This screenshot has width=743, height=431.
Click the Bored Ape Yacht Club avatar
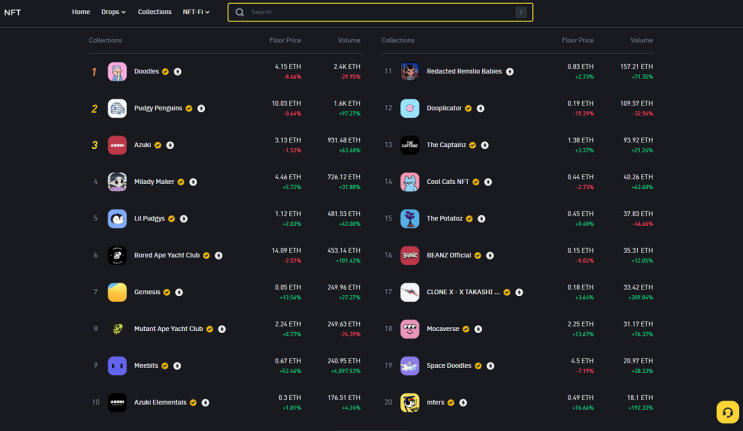click(117, 255)
